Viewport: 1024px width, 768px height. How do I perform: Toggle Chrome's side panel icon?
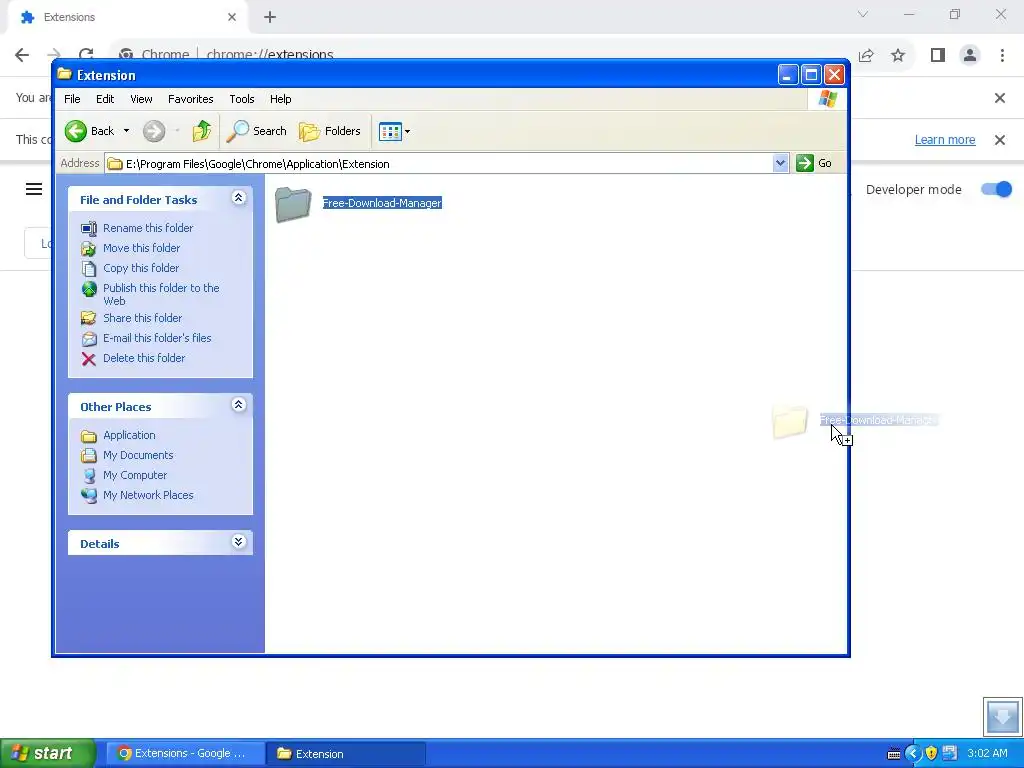tap(938, 56)
